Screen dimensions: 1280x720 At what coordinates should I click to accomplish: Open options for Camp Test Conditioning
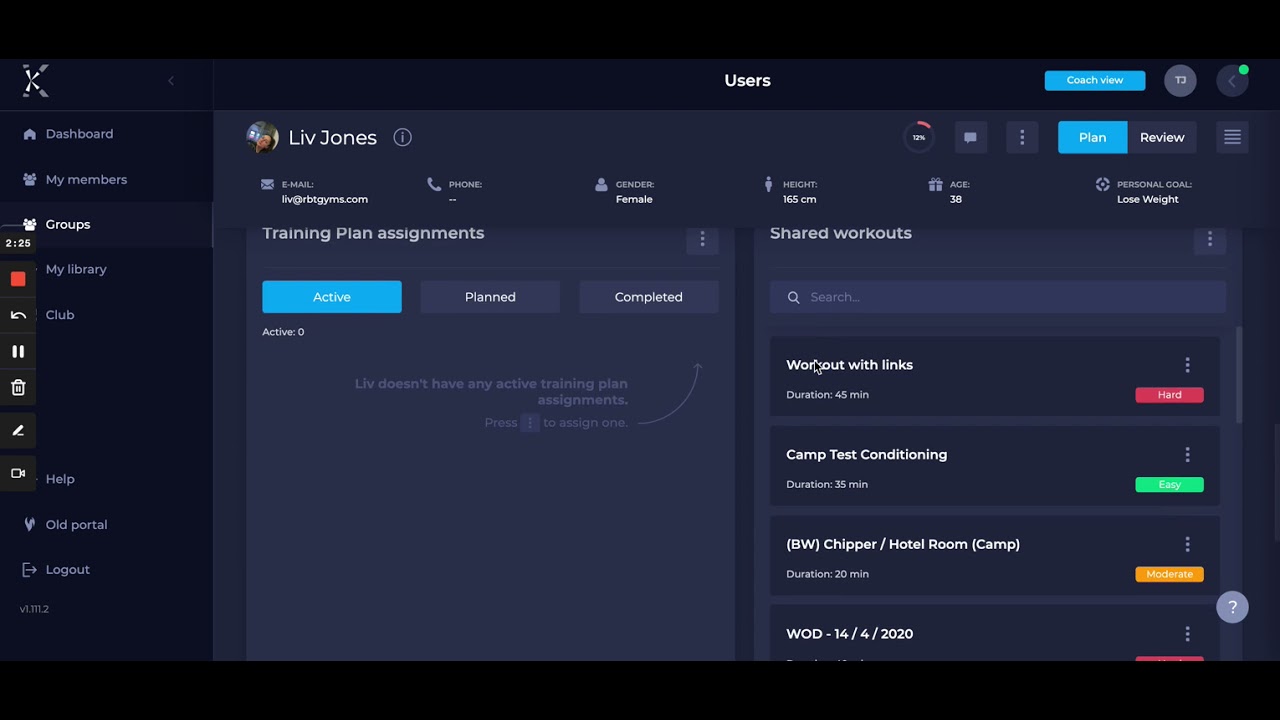point(1188,455)
